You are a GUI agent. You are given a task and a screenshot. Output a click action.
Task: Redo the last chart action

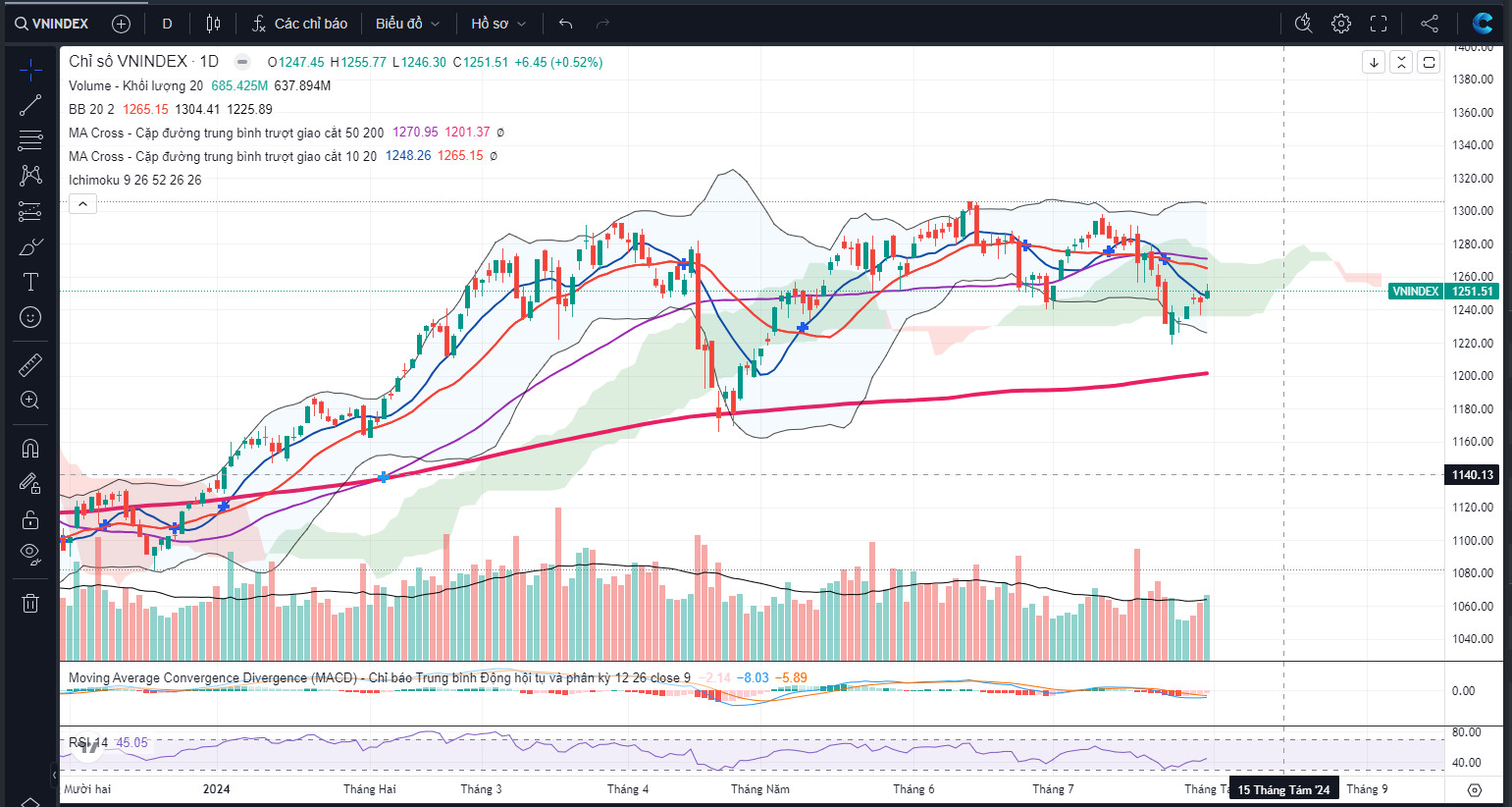click(x=602, y=24)
